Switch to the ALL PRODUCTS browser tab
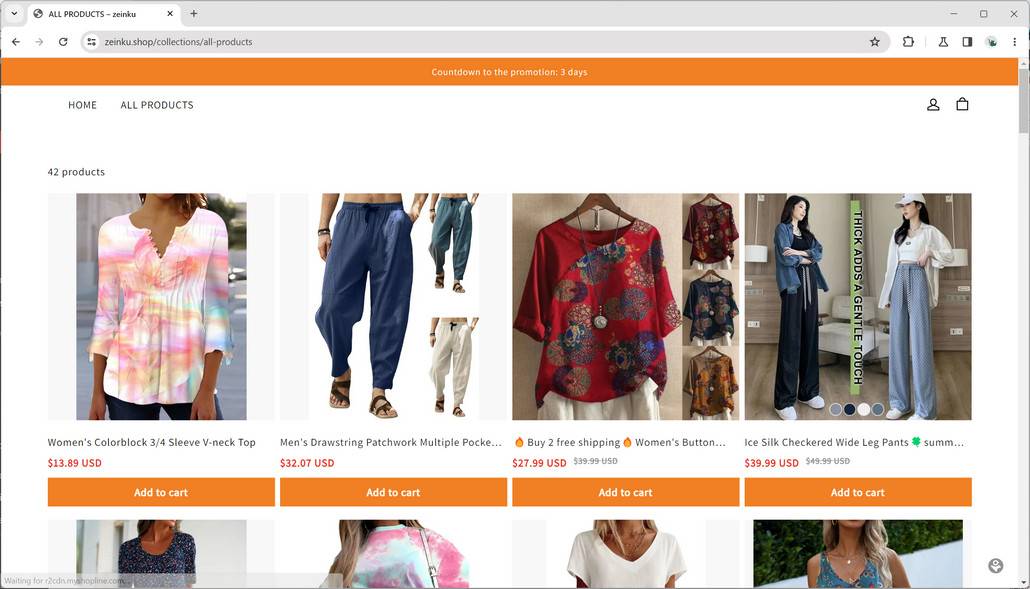This screenshot has height=589, width=1030. pyautogui.click(x=97, y=13)
